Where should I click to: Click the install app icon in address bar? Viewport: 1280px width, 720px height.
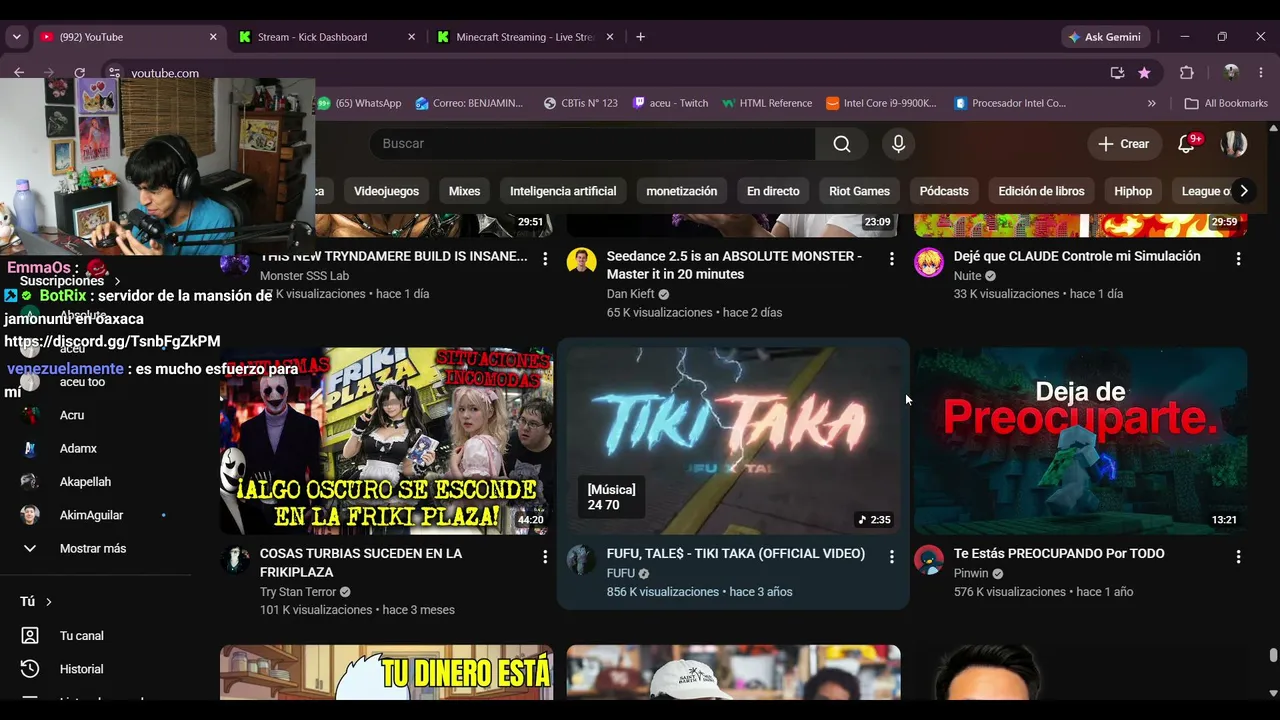pos(1117,73)
